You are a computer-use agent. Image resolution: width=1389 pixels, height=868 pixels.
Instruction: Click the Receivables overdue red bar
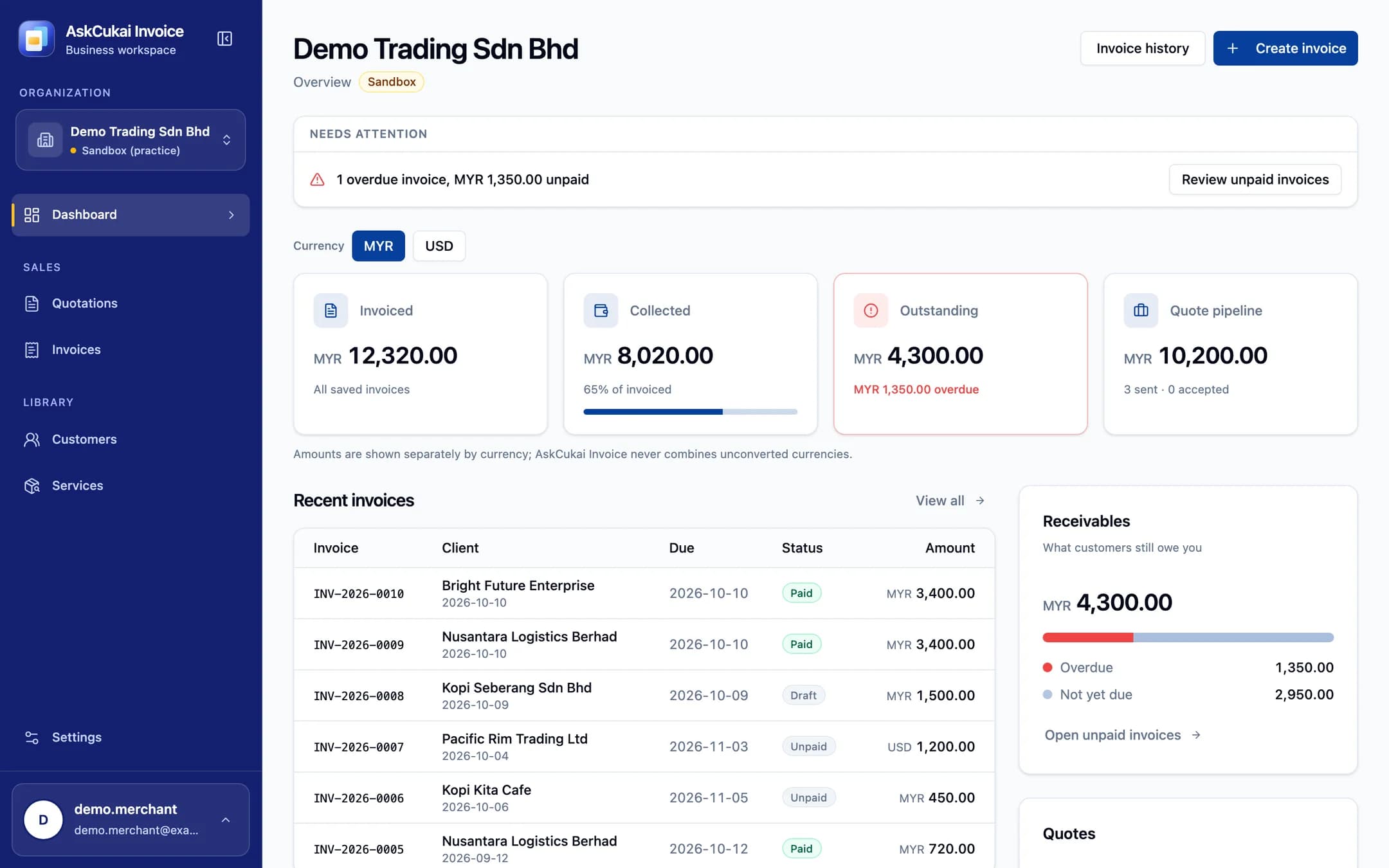tap(1087, 637)
